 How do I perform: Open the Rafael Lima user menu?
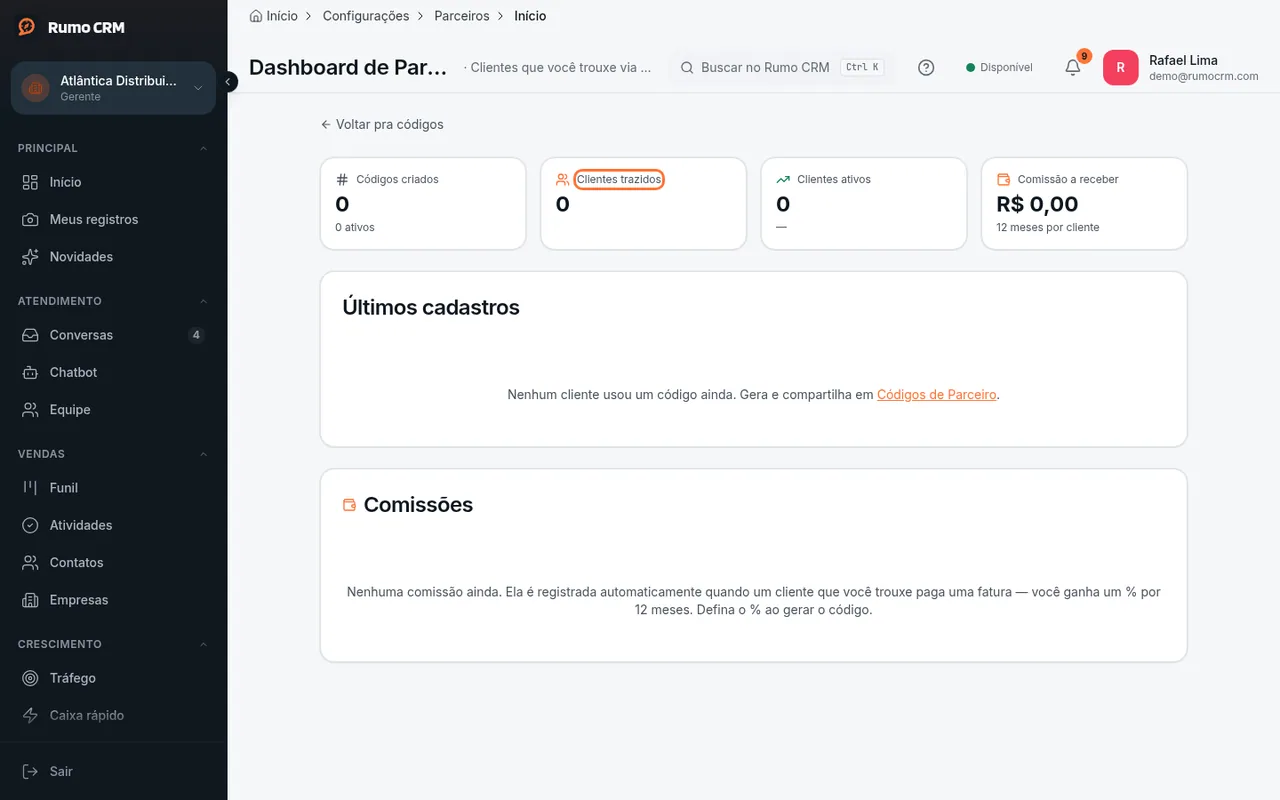point(1182,67)
